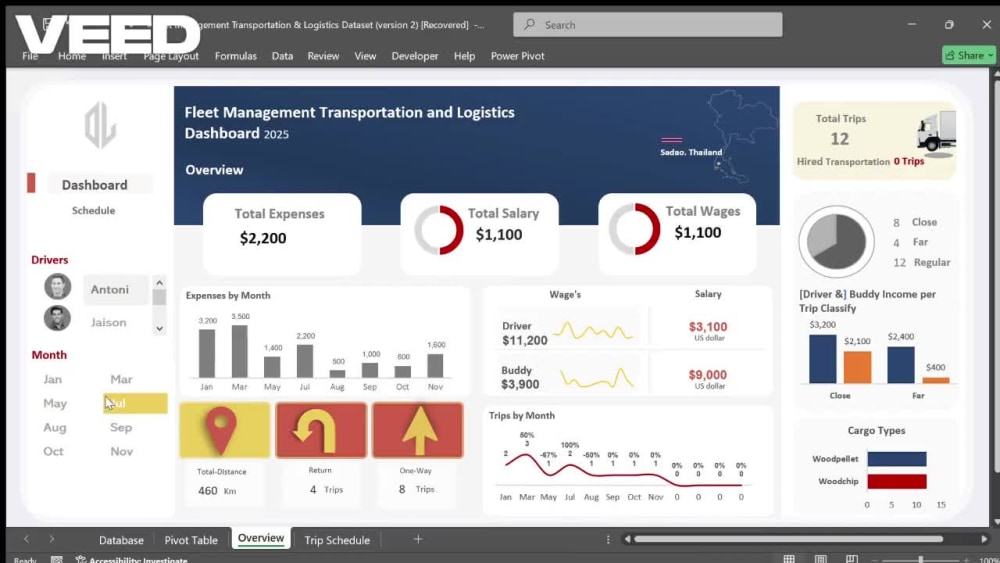Click in the Search input box
The width and height of the screenshot is (1000, 563).
pos(647,25)
